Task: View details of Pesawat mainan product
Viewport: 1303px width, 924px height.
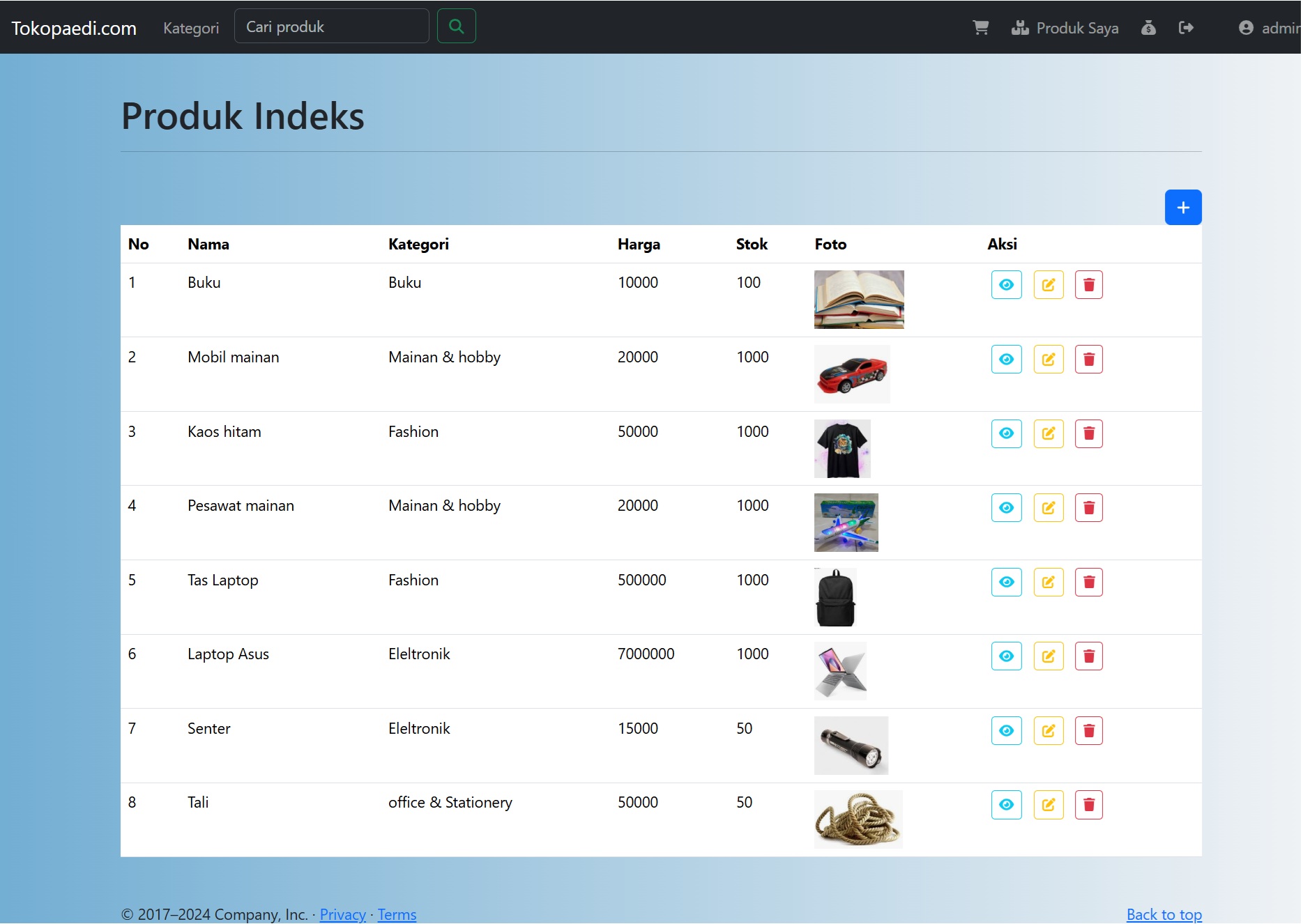Action: click(1007, 508)
